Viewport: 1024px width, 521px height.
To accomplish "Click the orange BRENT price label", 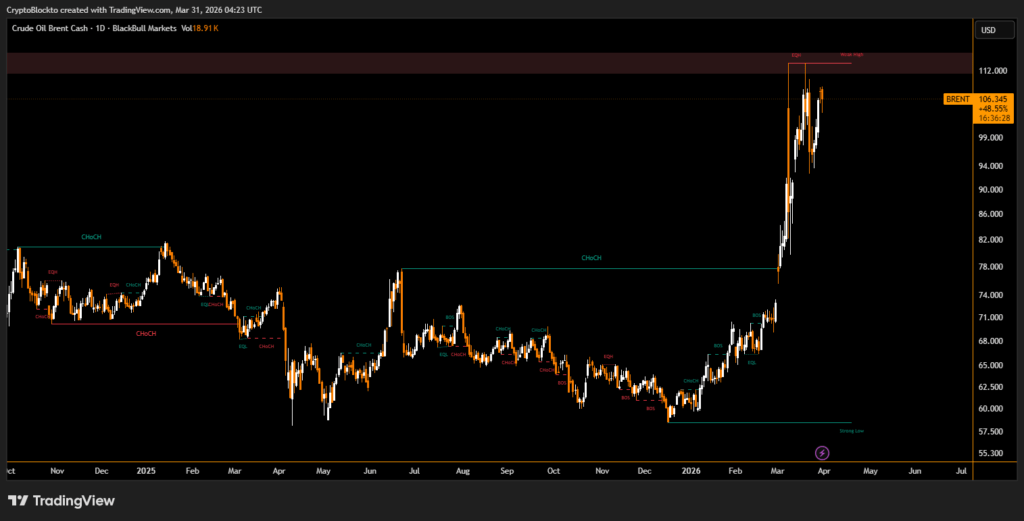I will (957, 99).
